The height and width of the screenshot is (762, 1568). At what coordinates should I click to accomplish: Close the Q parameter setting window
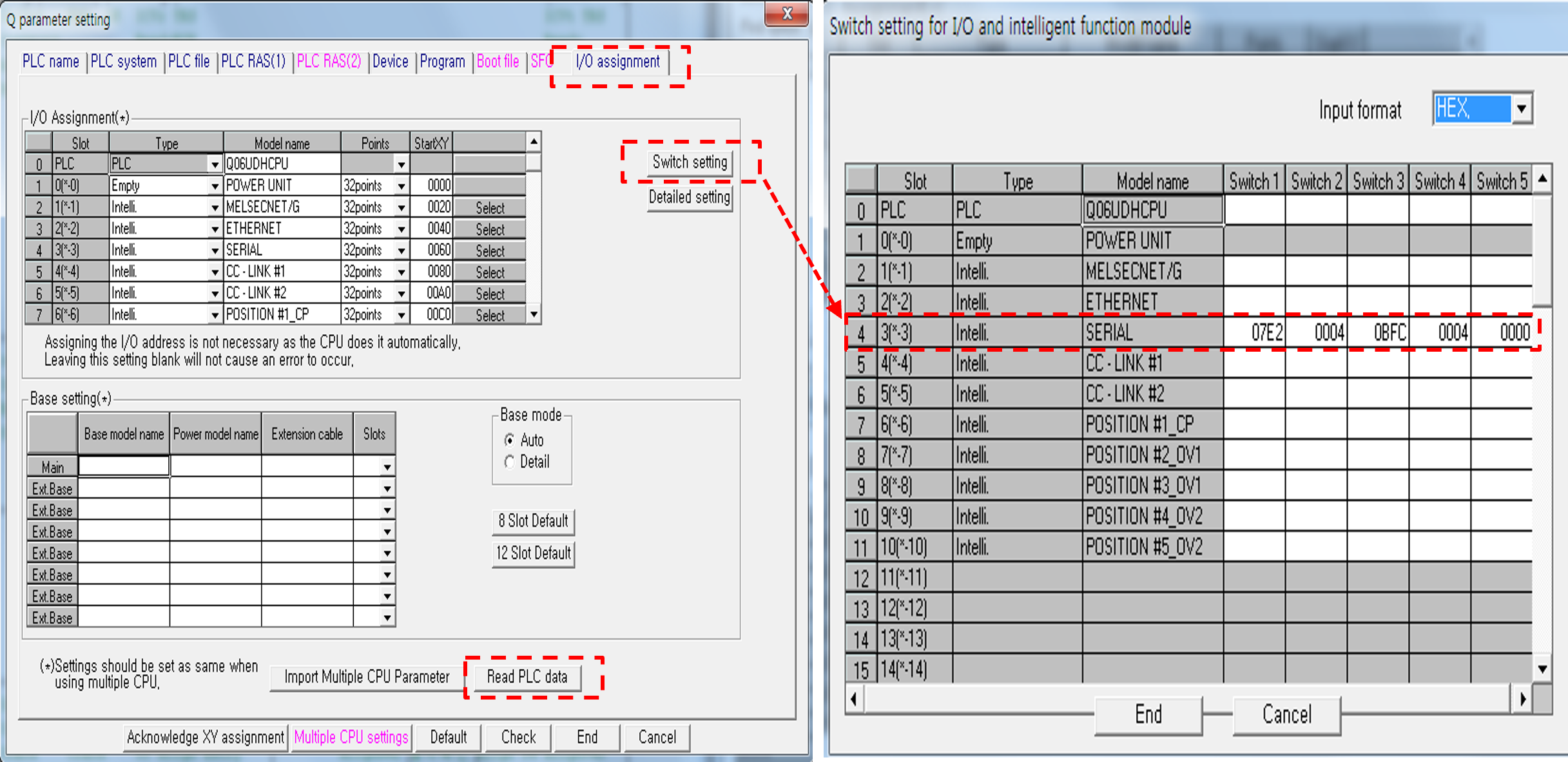(x=786, y=13)
